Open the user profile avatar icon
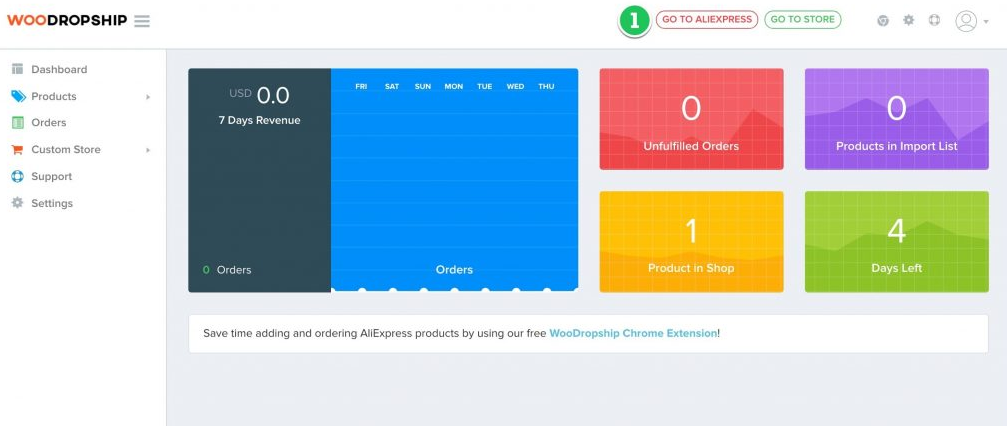 point(966,21)
